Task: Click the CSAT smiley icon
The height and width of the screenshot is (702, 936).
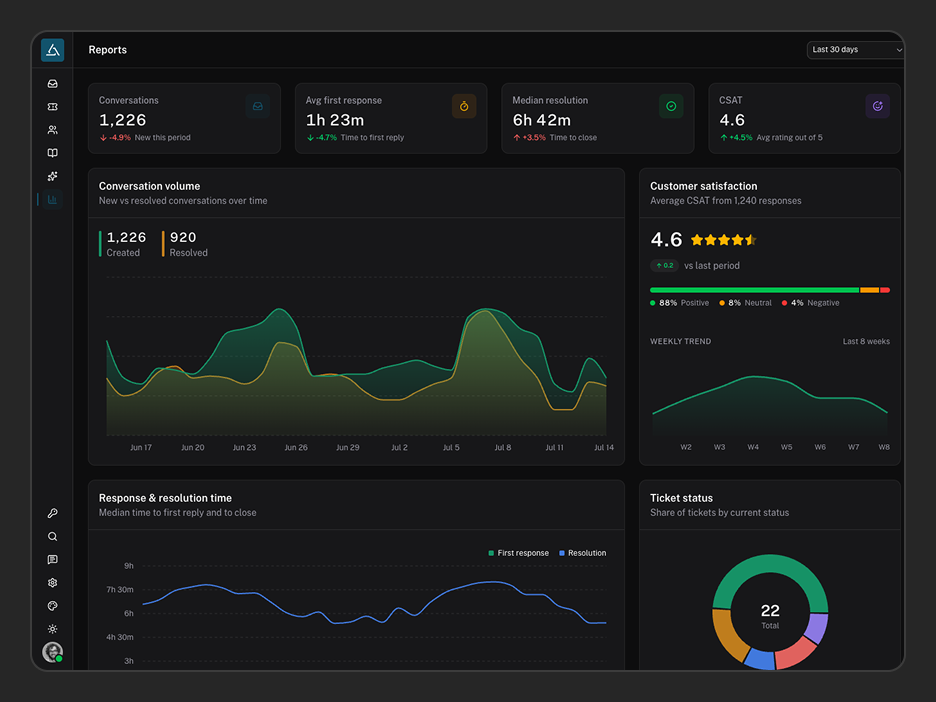Action: click(878, 106)
